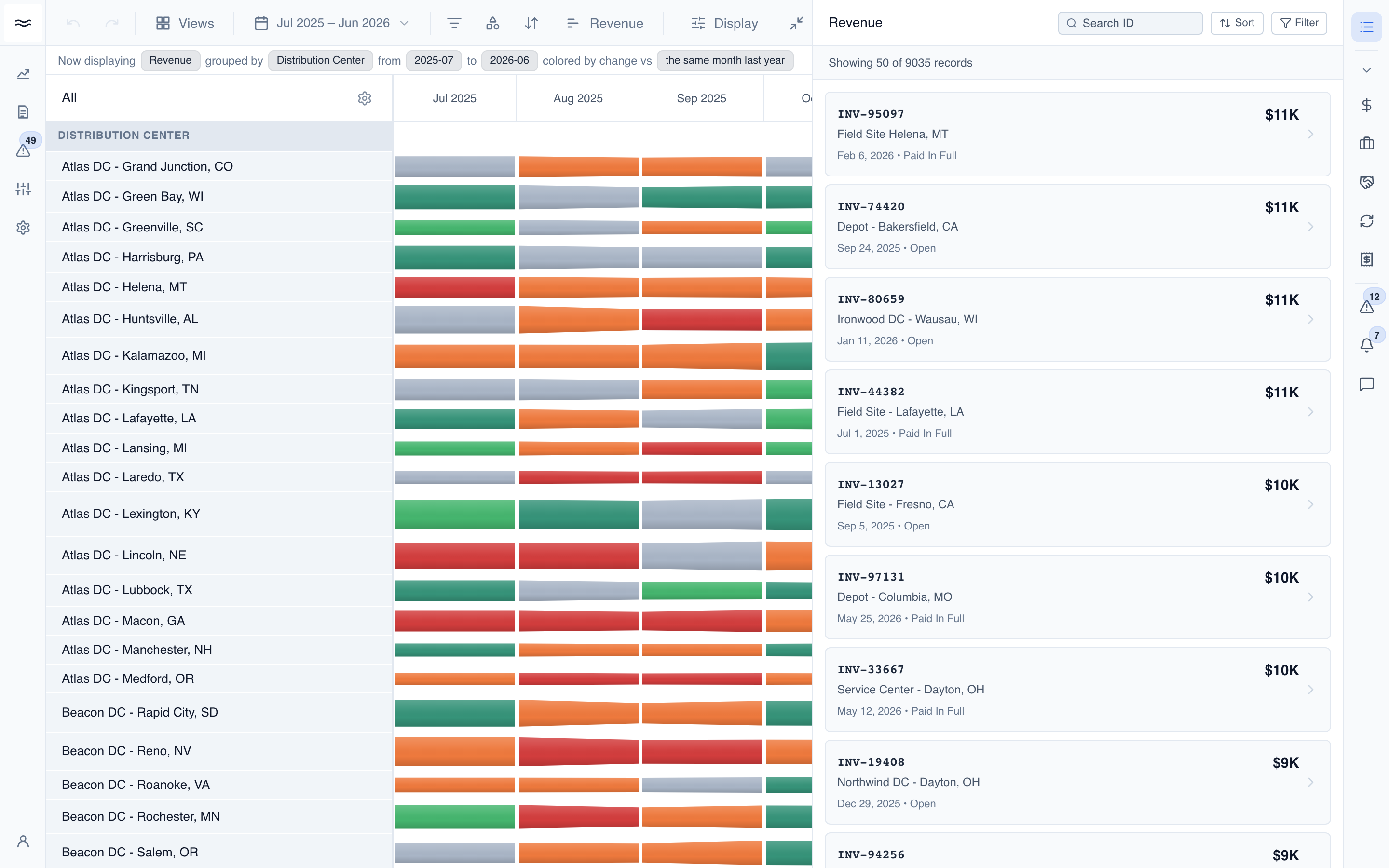The width and height of the screenshot is (1389, 868).
Task: Open the document sidebar icon
Action: (x=23, y=112)
